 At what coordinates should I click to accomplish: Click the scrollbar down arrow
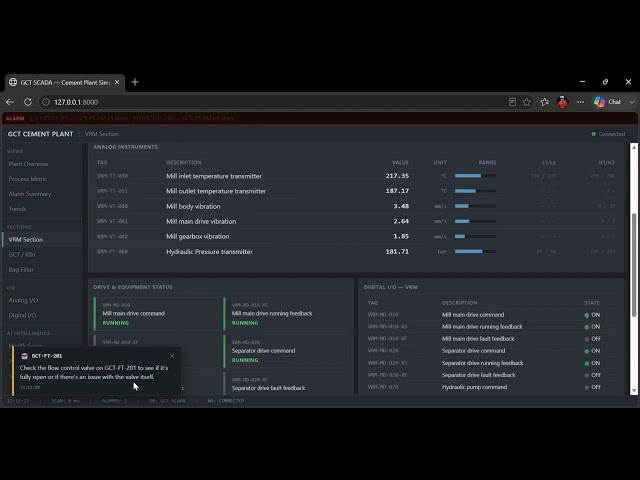tap(634, 391)
